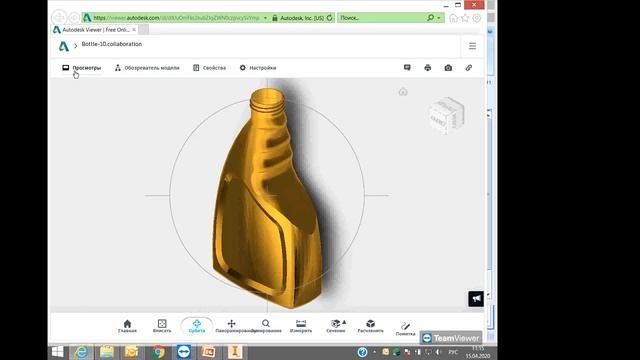Print the model using printer icon
Image resolution: width=640 pixels, height=360 pixels.
[x=428, y=68]
